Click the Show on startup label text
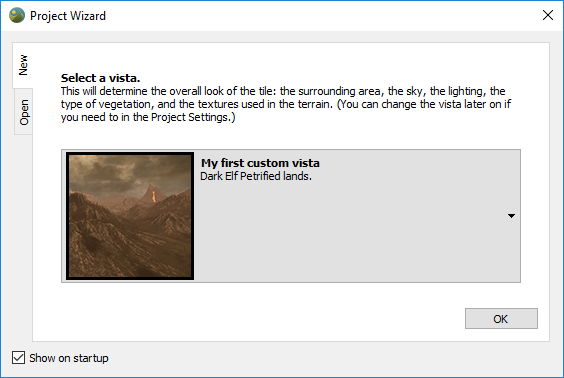The image size is (564, 378). pyautogui.click(x=69, y=358)
